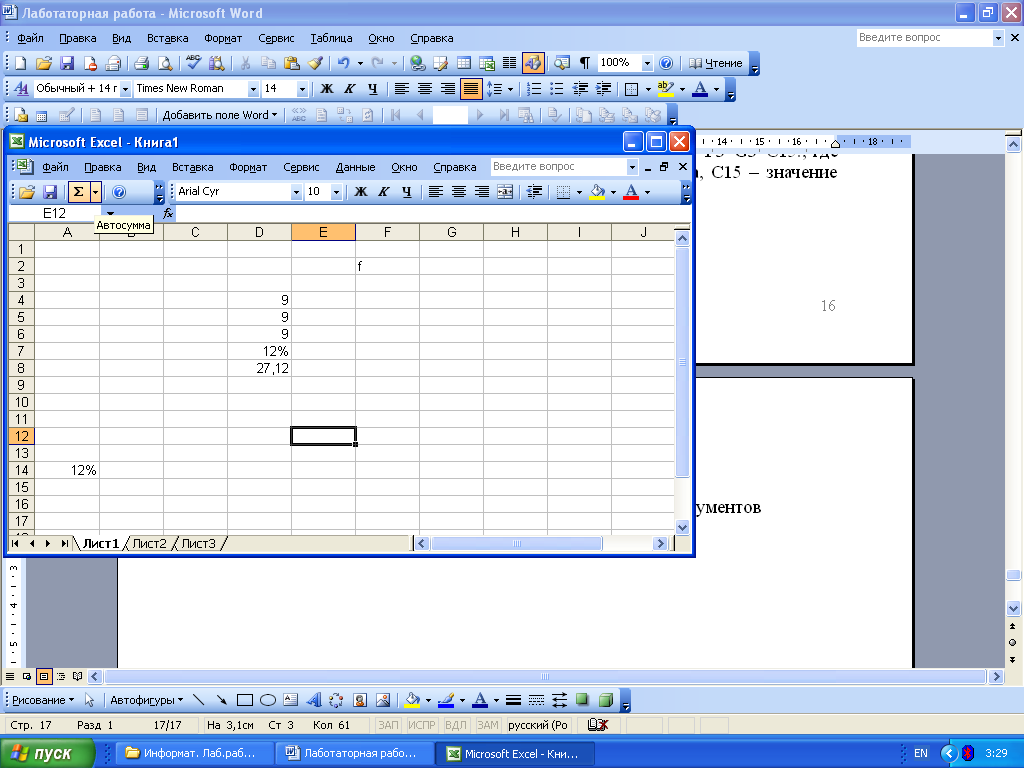Click the Excel vertical scroll down arrow
This screenshot has height=768, width=1024.
click(x=682, y=527)
